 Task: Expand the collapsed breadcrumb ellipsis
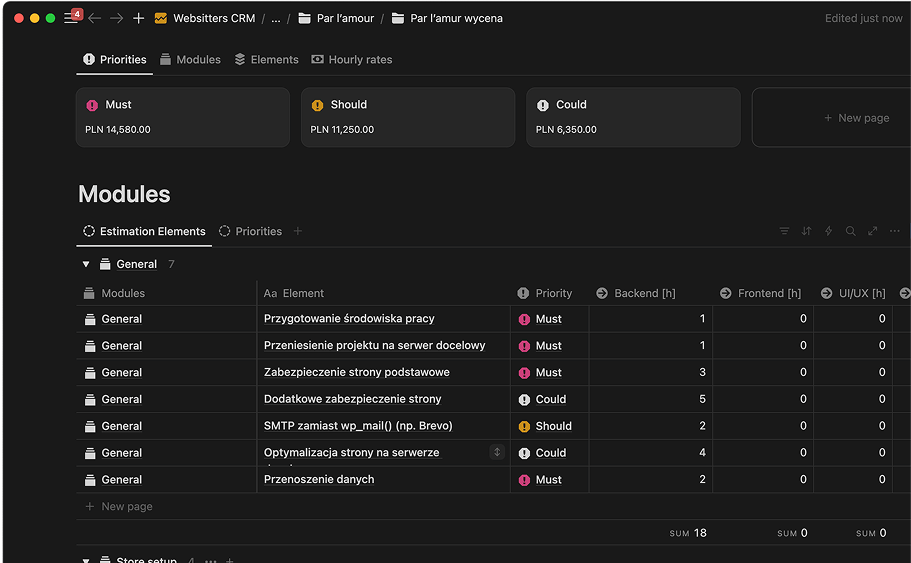(275, 19)
